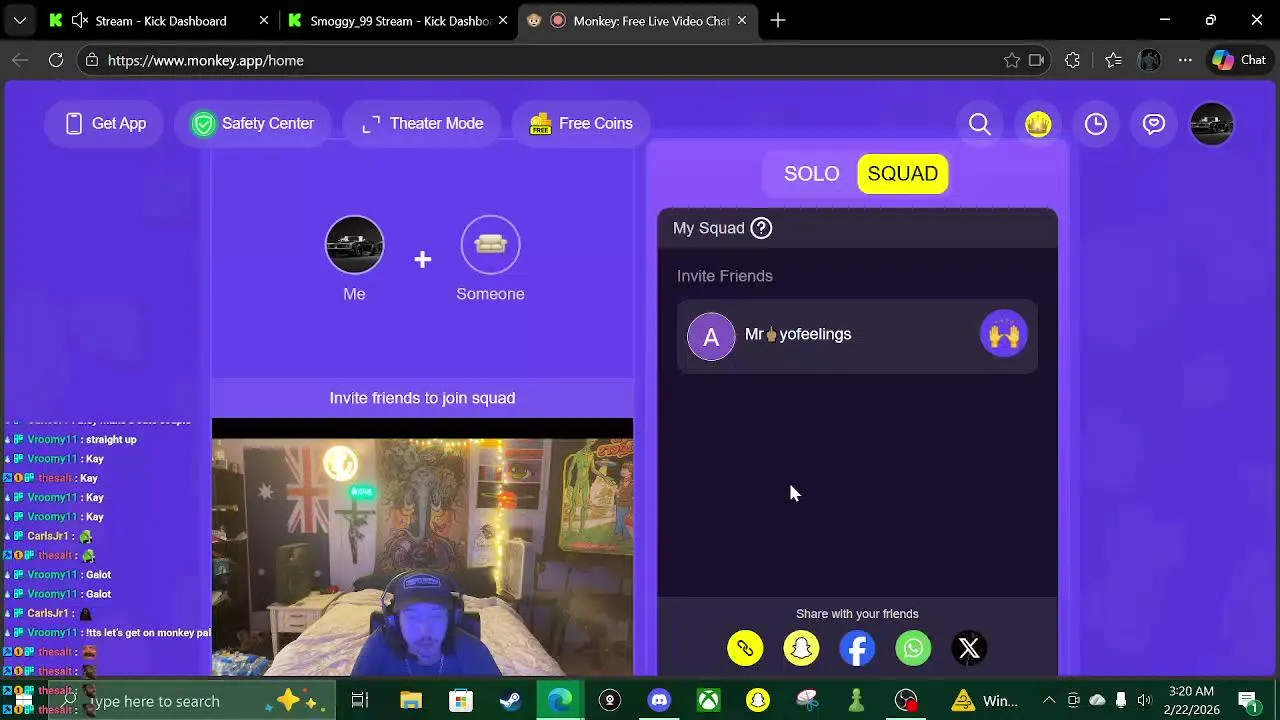The image size is (1280, 720).
Task: Click the camera-in-use icon in the address bar
Action: pos(1036,61)
